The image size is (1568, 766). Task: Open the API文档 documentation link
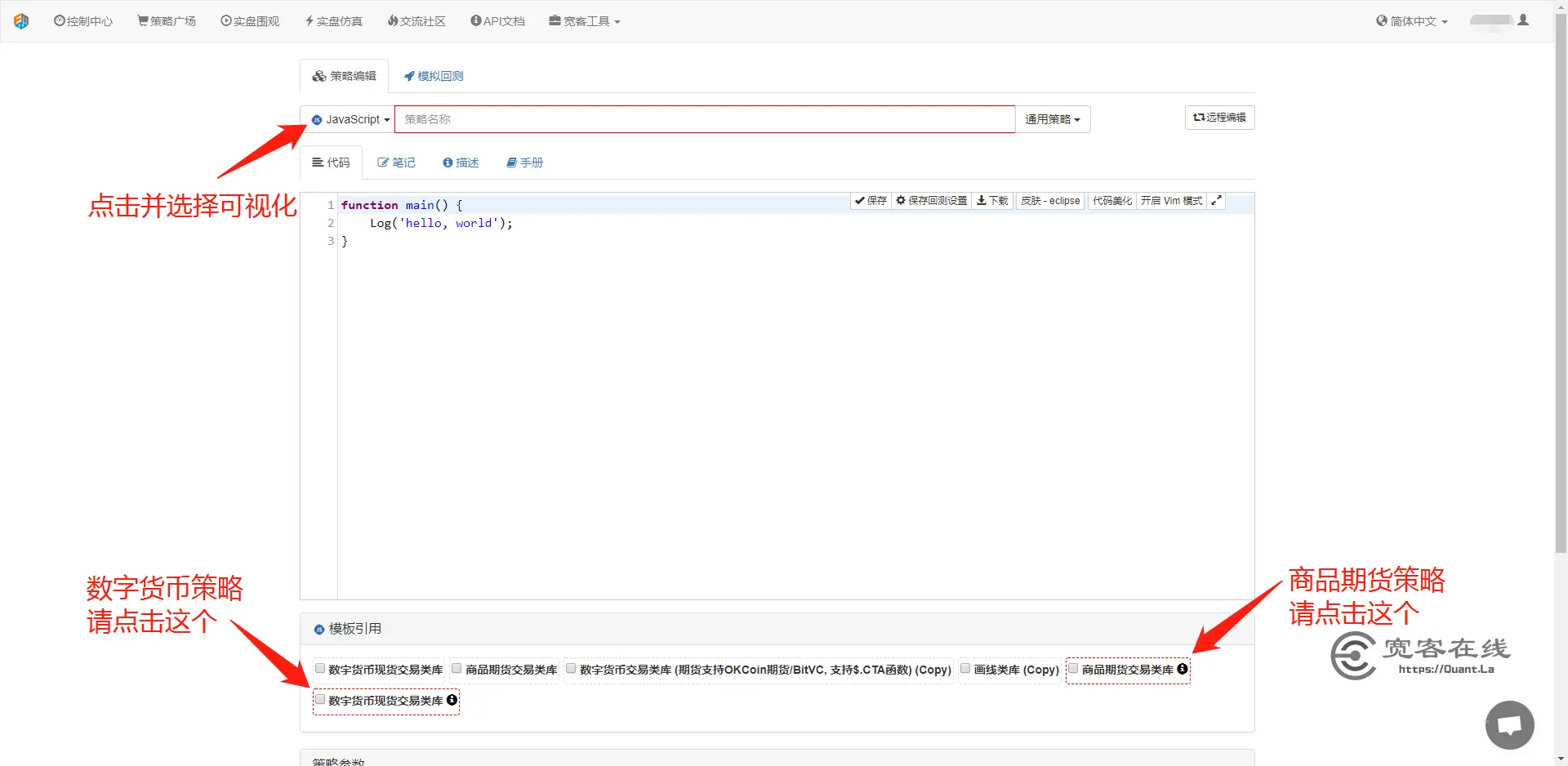[497, 21]
